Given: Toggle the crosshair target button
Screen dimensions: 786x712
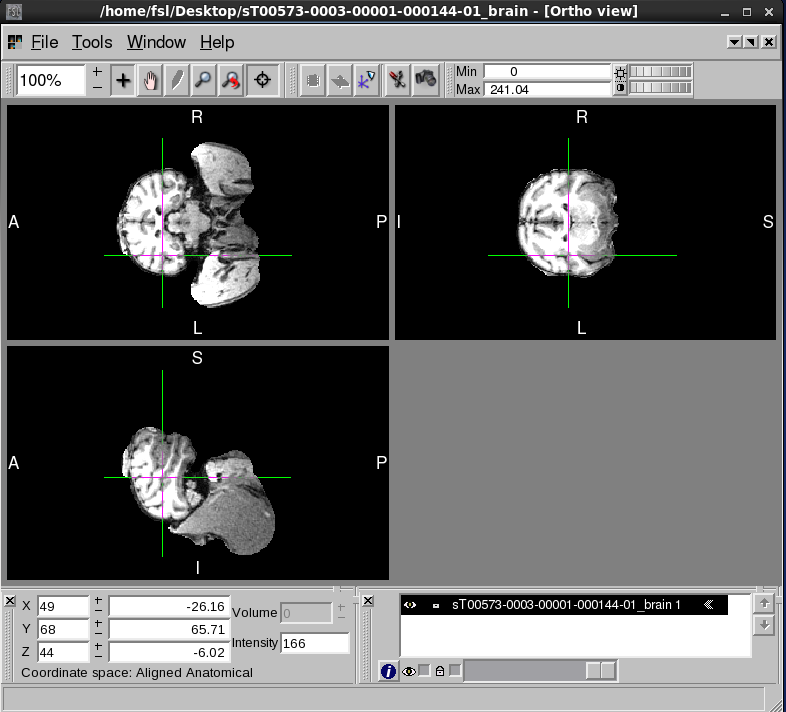Looking at the screenshot, I should [x=262, y=80].
